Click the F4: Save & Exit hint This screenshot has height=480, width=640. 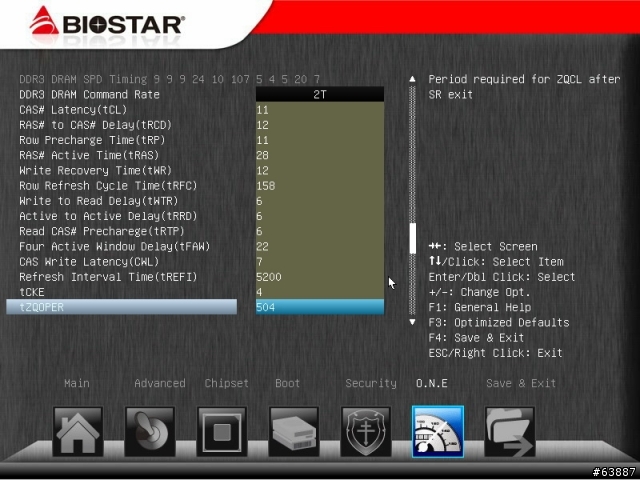point(476,338)
